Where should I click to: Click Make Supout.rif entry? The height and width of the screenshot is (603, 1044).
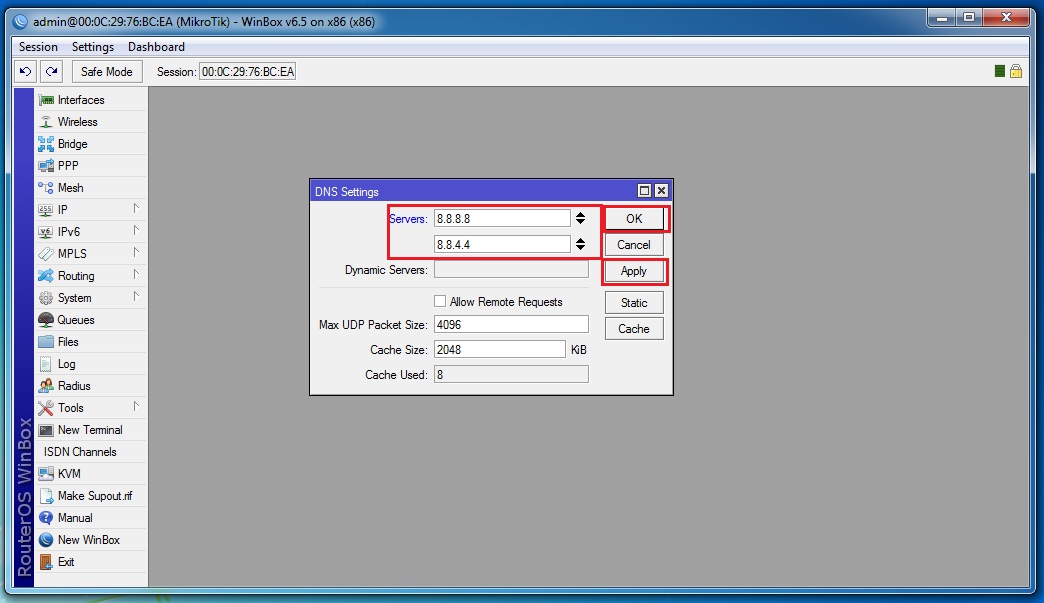(x=91, y=496)
